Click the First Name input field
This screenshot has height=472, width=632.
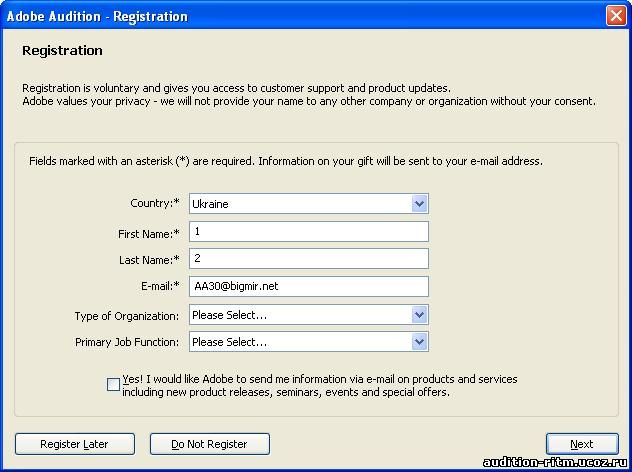click(309, 232)
